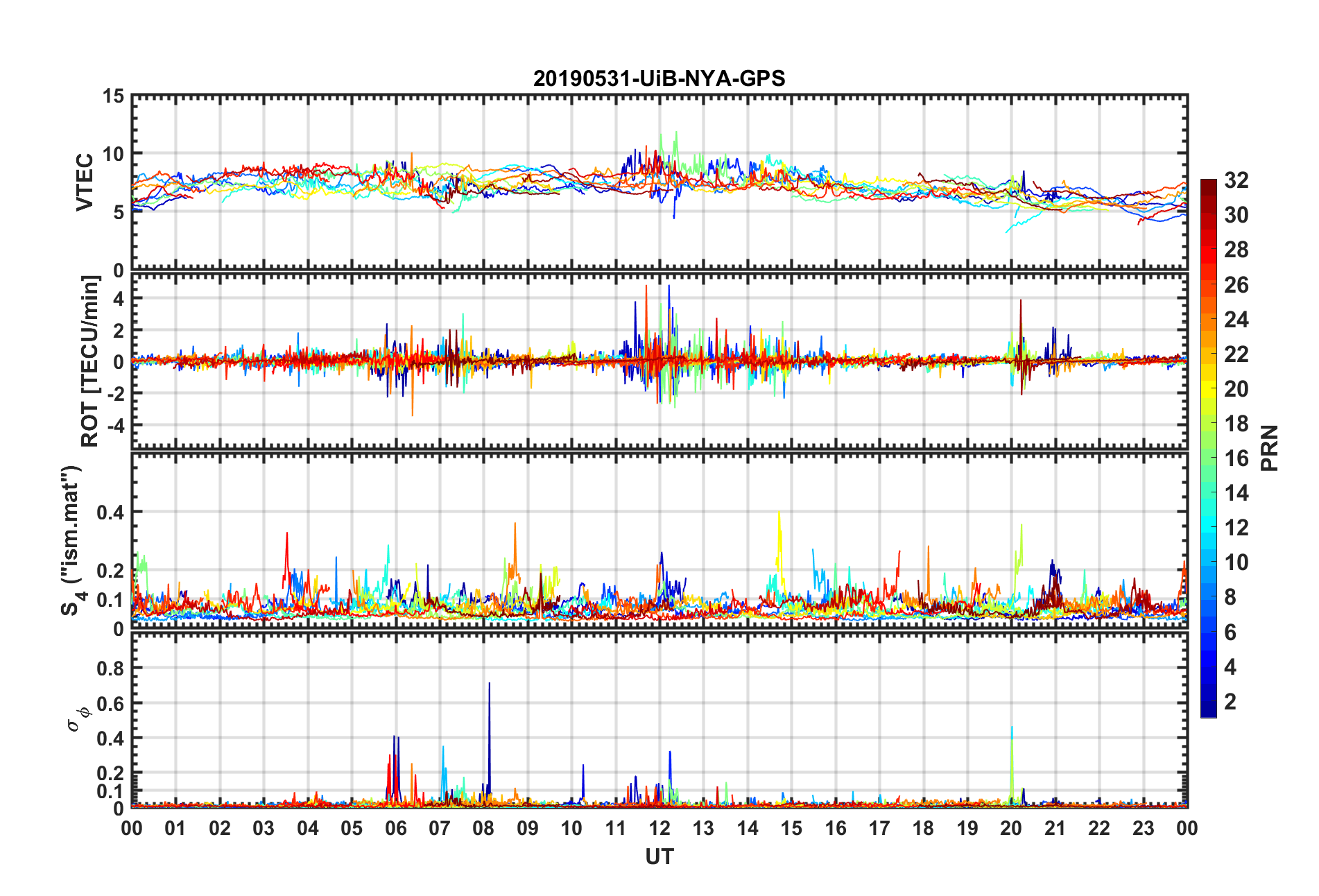This screenshot has height=896, width=1319.
Task: Click hour label 11 on the UT axis
Action: click(616, 828)
